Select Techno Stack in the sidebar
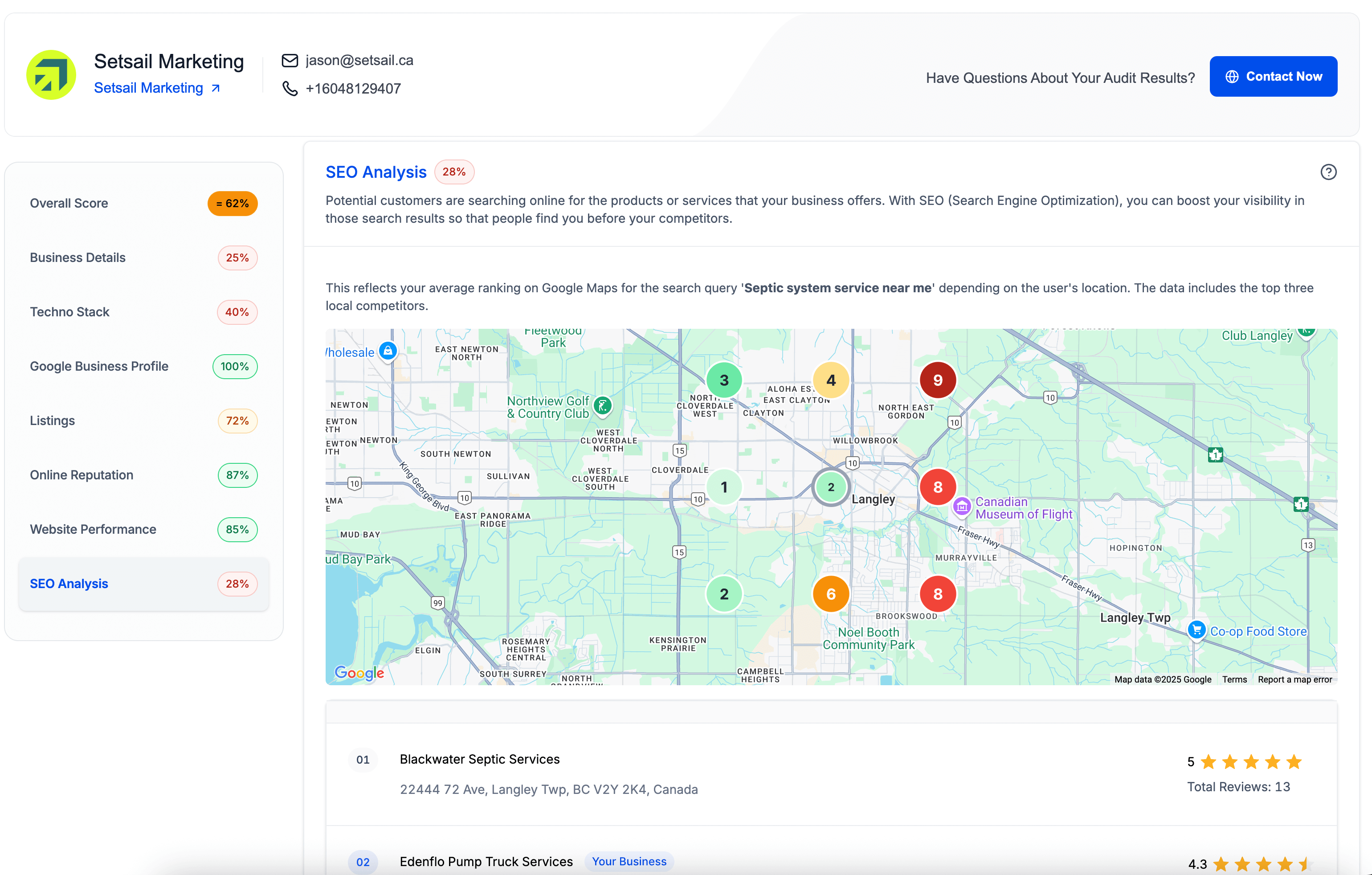 pos(143,312)
